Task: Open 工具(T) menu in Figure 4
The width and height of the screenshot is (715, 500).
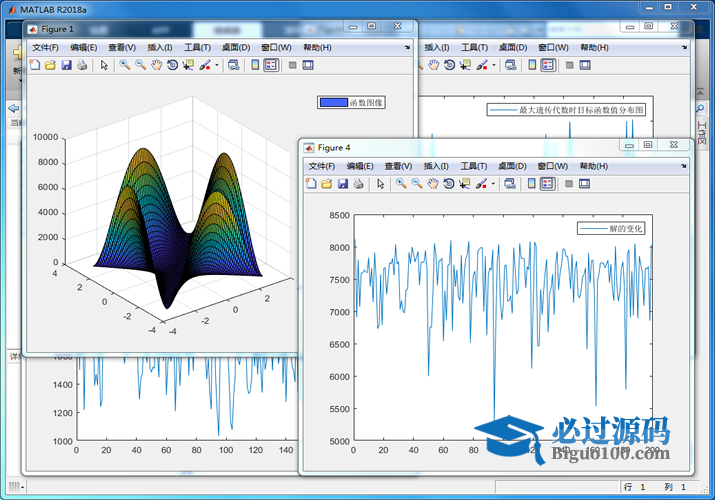Action: pyautogui.click(x=475, y=166)
